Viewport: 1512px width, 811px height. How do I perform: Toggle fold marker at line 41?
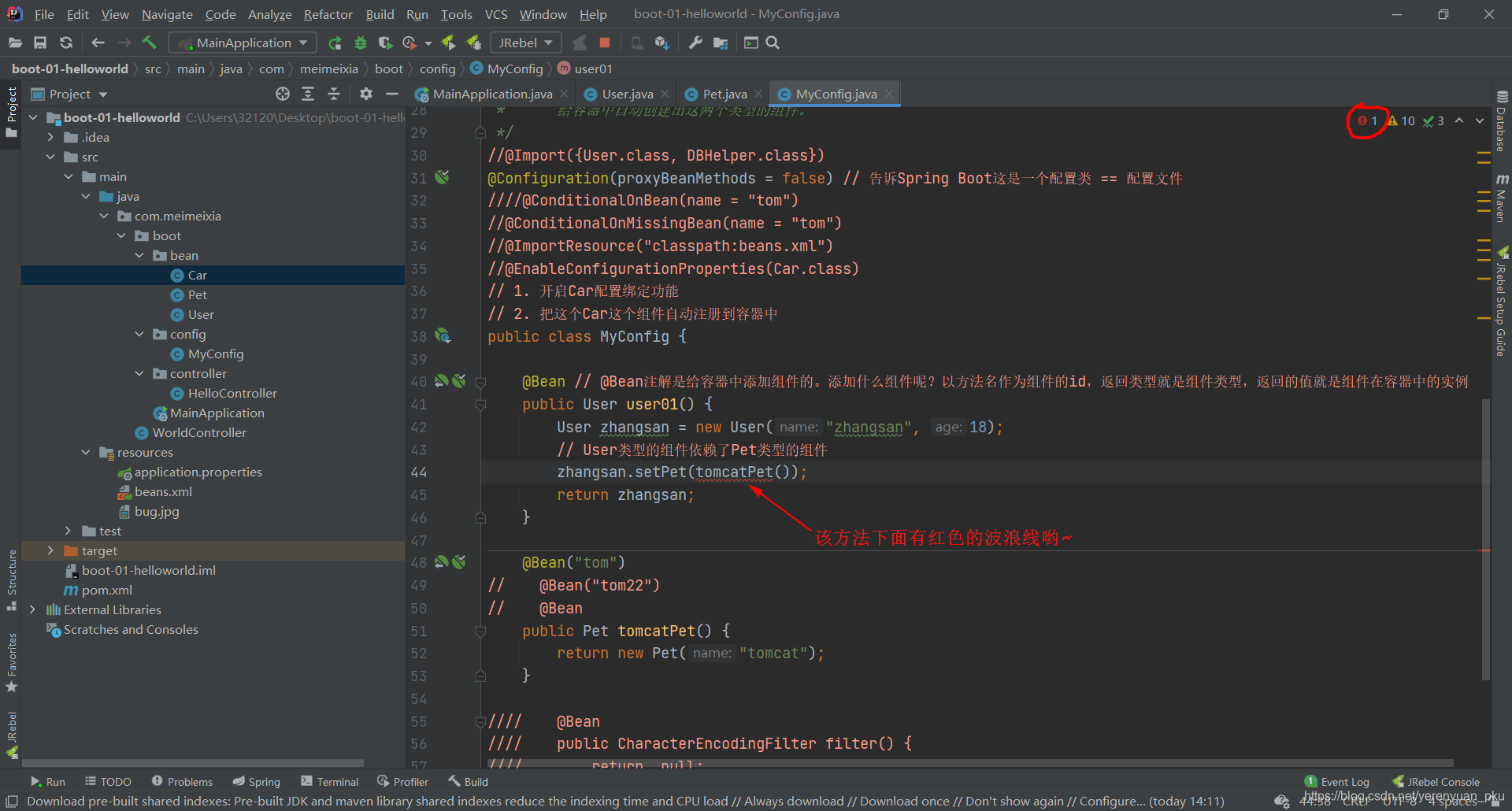click(x=480, y=405)
